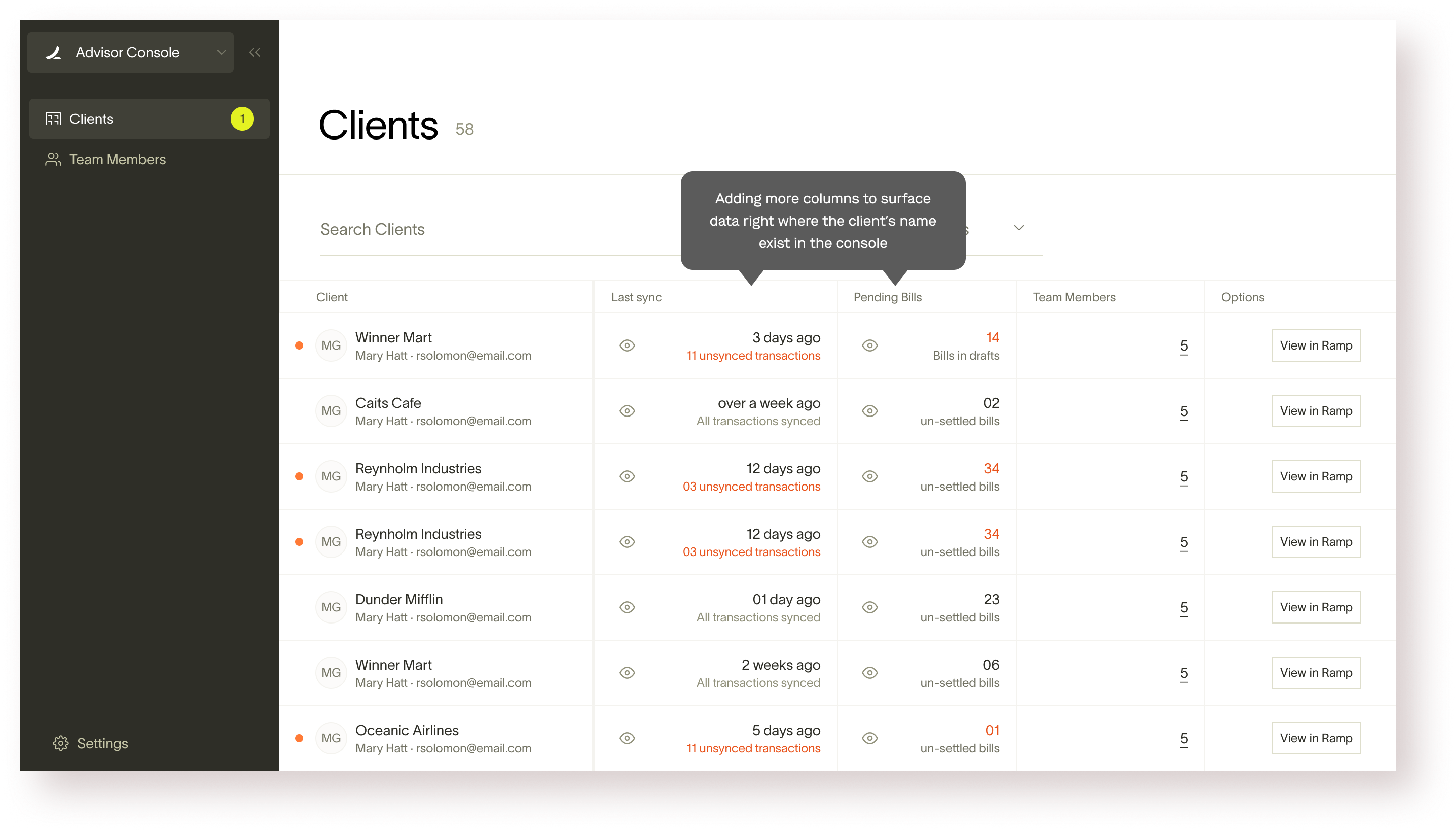Screen dimensions: 1456x831
Task: Open the Team Members sidebar item
Action: [x=117, y=159]
